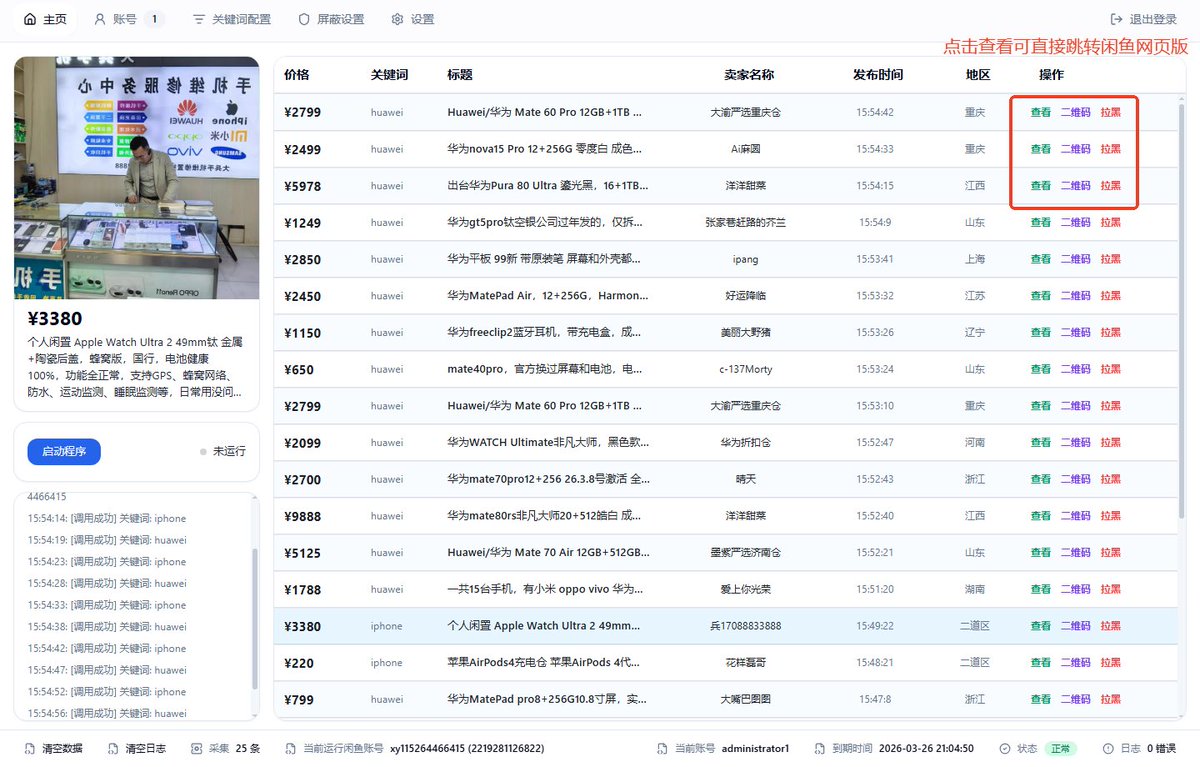The width and height of the screenshot is (1200, 767).
Task: Start the program with 启动程序
Action: pos(64,451)
